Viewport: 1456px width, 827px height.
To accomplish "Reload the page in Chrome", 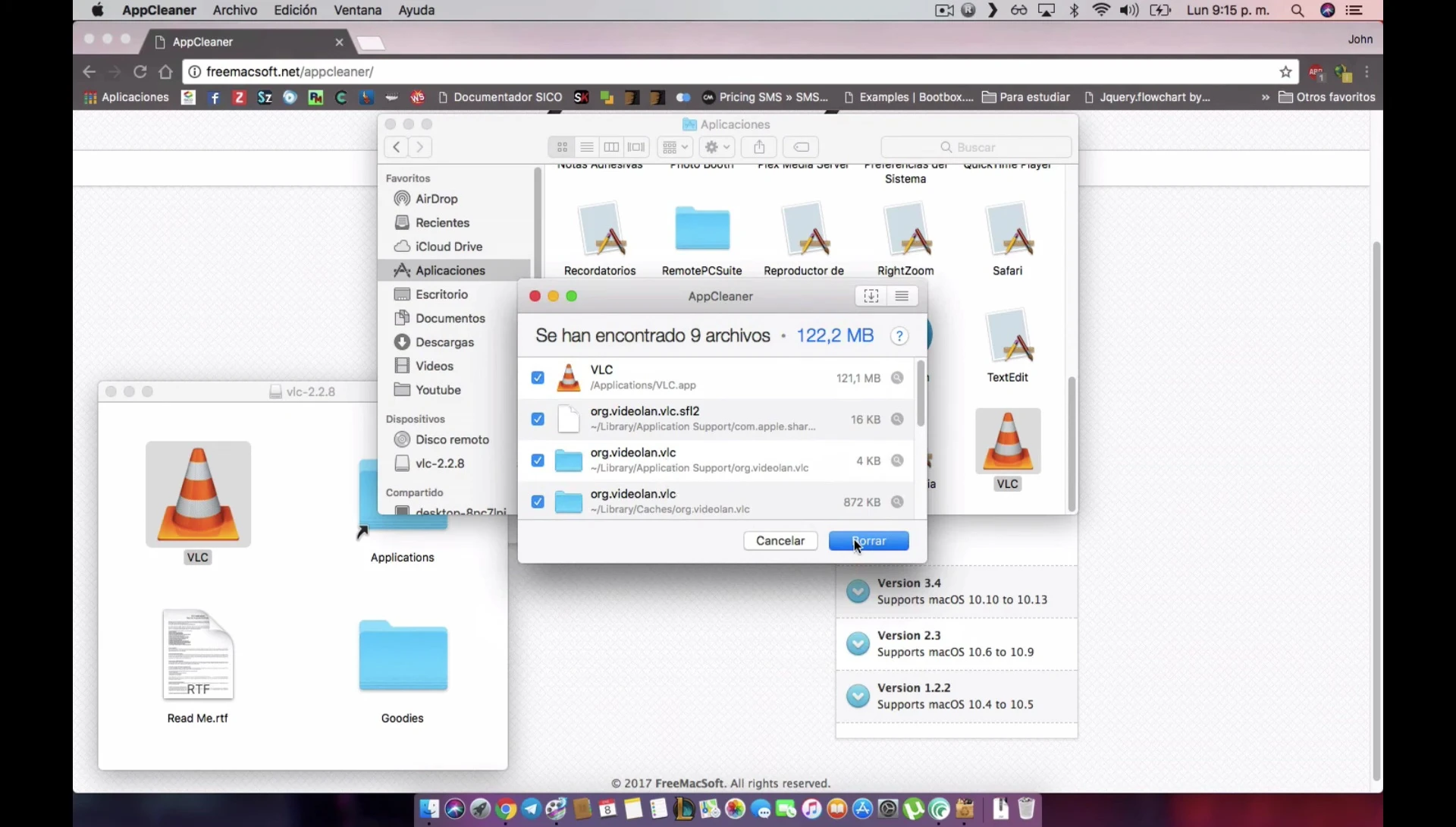I will (140, 71).
